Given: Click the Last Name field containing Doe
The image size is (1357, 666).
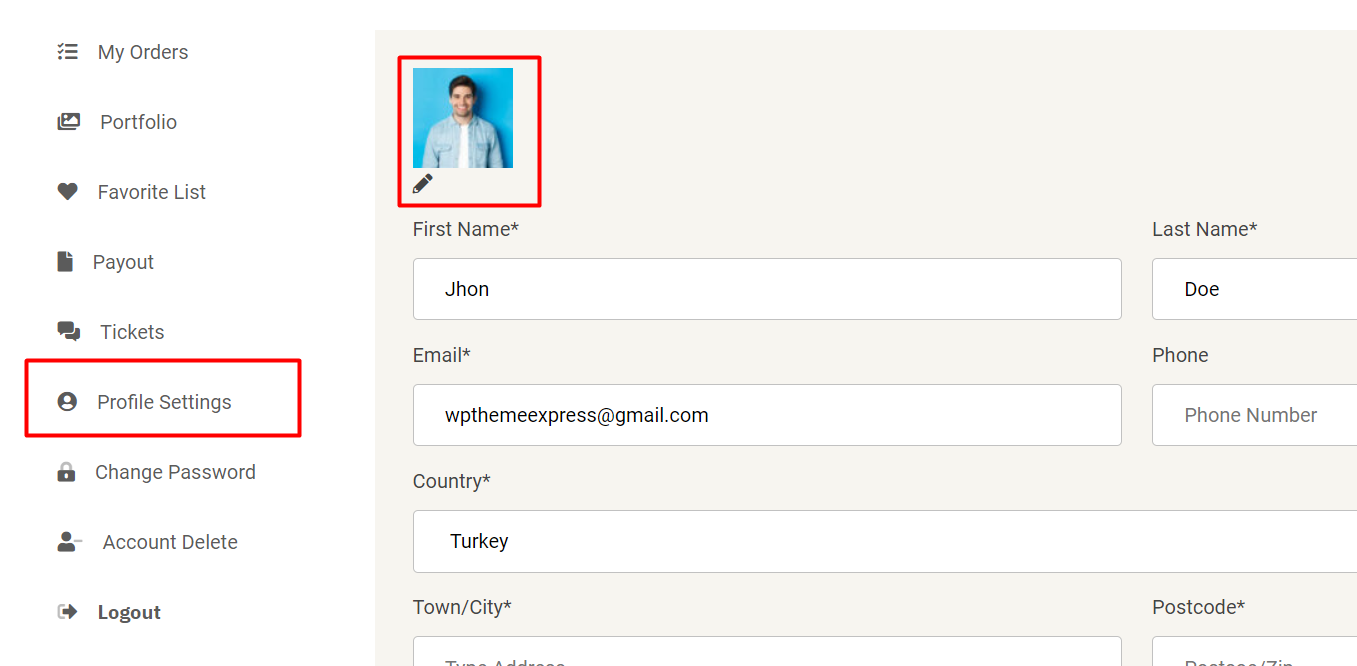Looking at the screenshot, I should (x=1255, y=289).
